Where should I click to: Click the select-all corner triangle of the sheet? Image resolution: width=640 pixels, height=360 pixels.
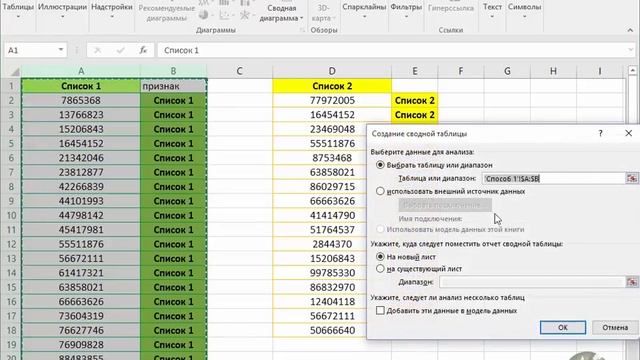point(14,72)
